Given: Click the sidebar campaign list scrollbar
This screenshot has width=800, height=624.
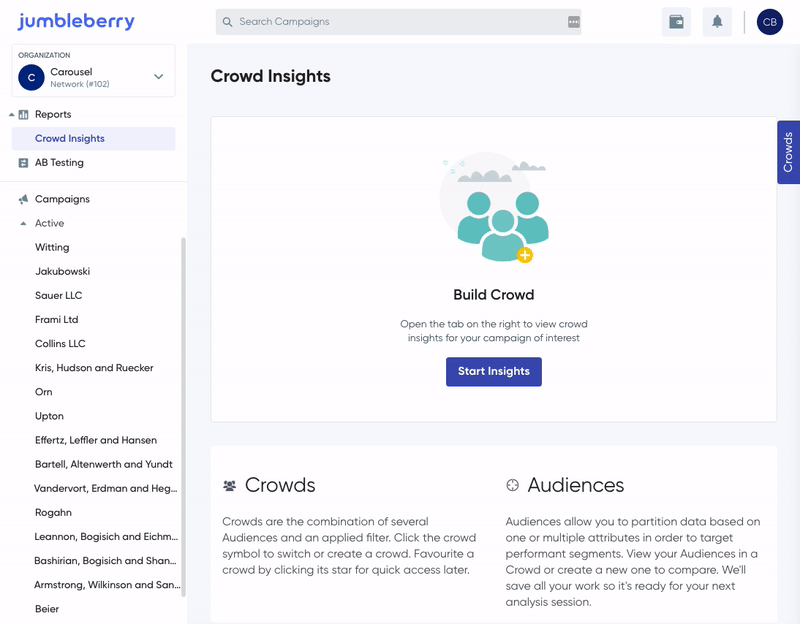Looking at the screenshot, I should [x=183, y=417].
